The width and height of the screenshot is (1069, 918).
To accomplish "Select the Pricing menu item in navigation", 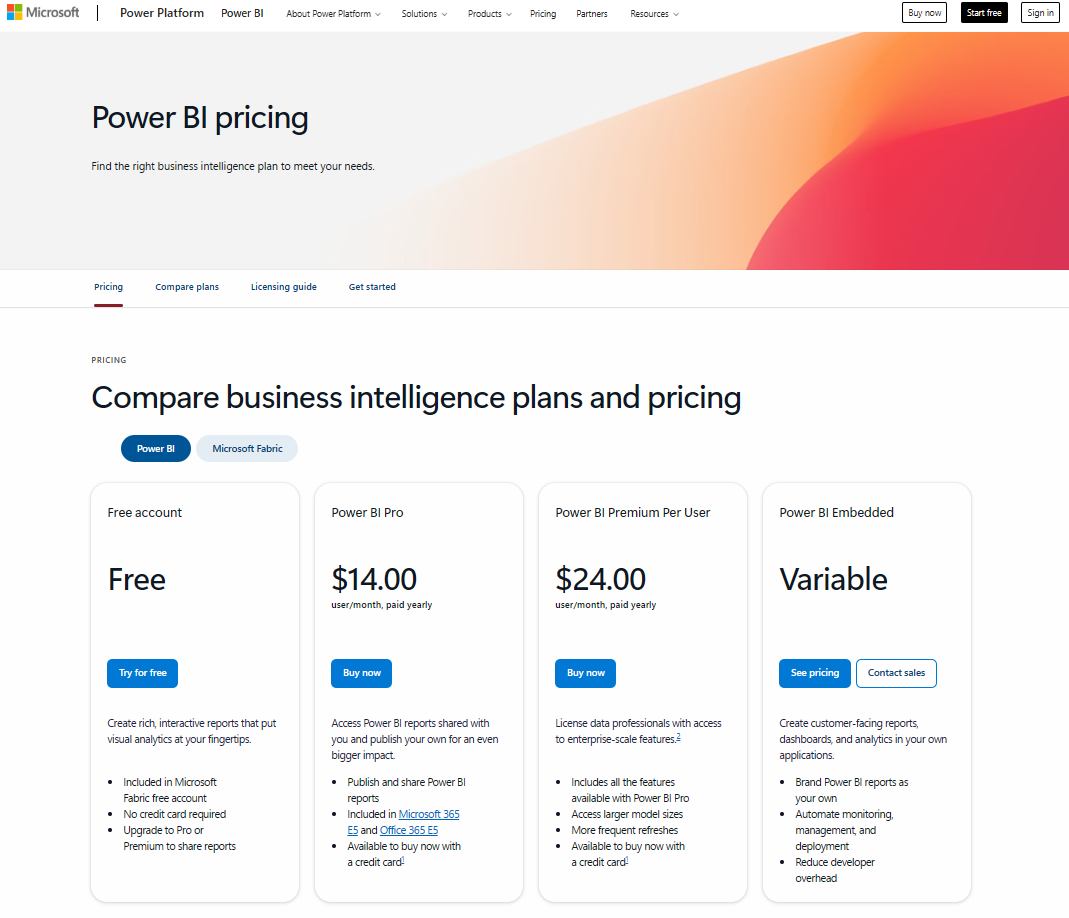I will (x=543, y=13).
